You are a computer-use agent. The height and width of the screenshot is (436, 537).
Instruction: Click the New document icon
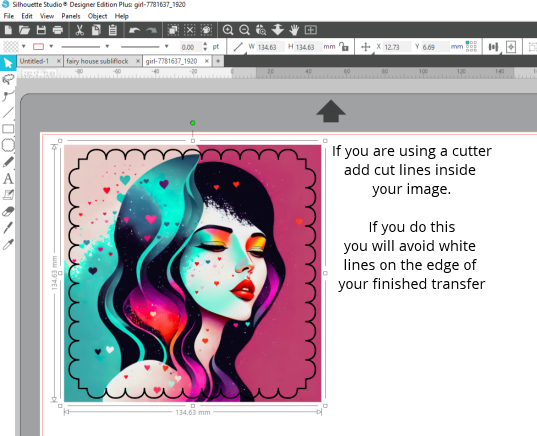coord(8,30)
